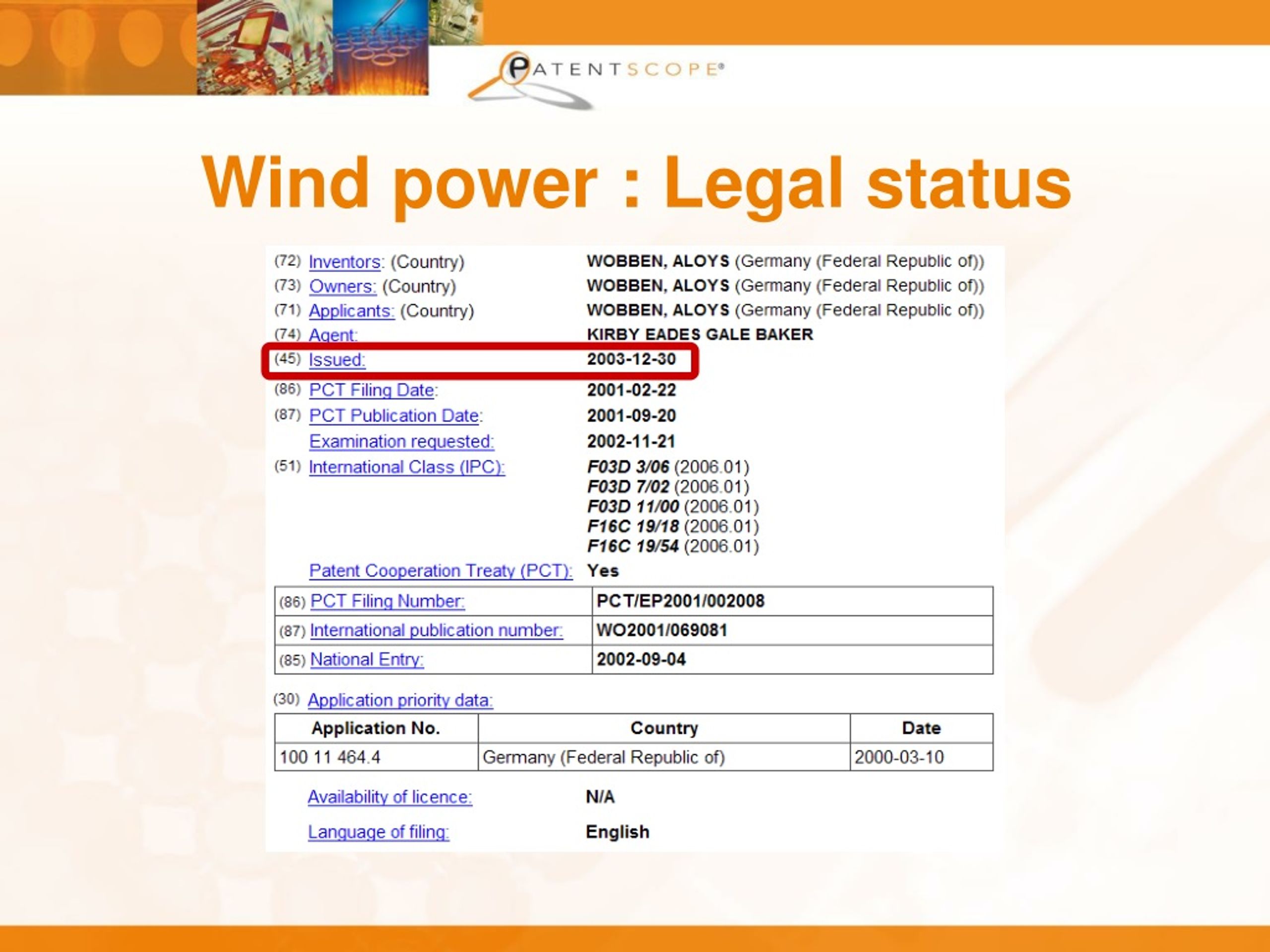Click the Application No. column header
Viewport: 1270px width, 952px height.
pyautogui.click(x=376, y=728)
